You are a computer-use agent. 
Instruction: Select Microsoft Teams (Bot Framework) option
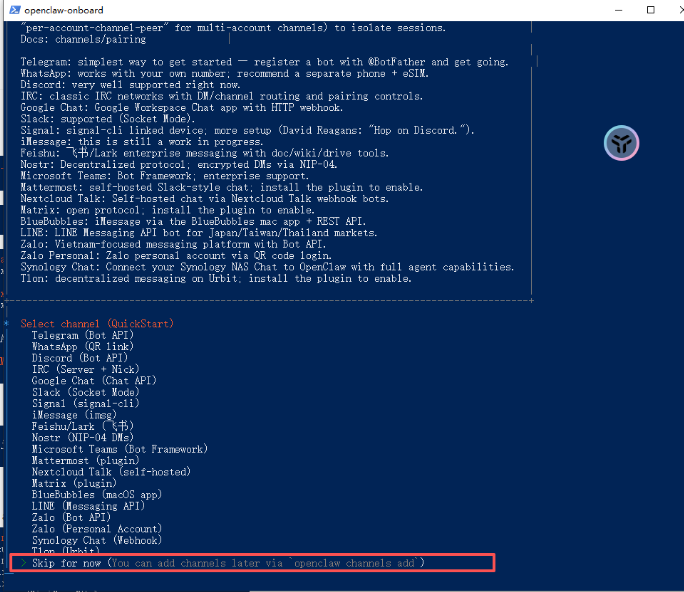pyautogui.click(x=120, y=449)
